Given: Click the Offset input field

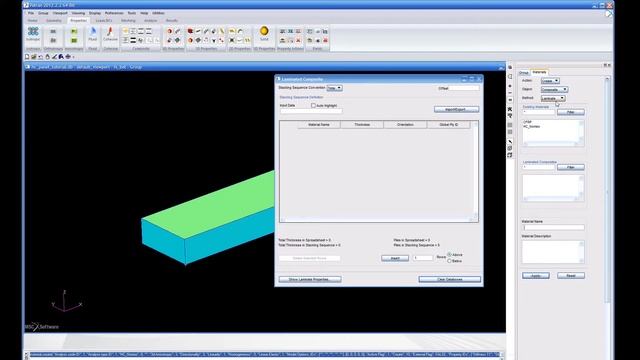Looking at the screenshot, I should click(464, 88).
